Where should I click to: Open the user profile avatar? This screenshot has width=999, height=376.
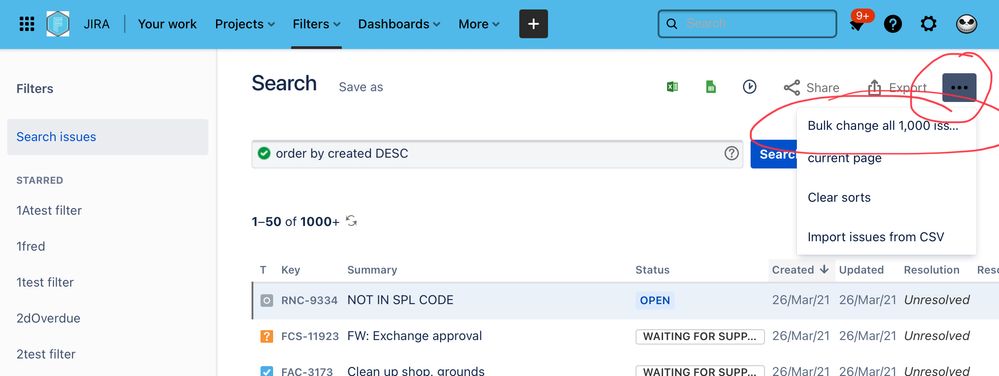pos(967,24)
